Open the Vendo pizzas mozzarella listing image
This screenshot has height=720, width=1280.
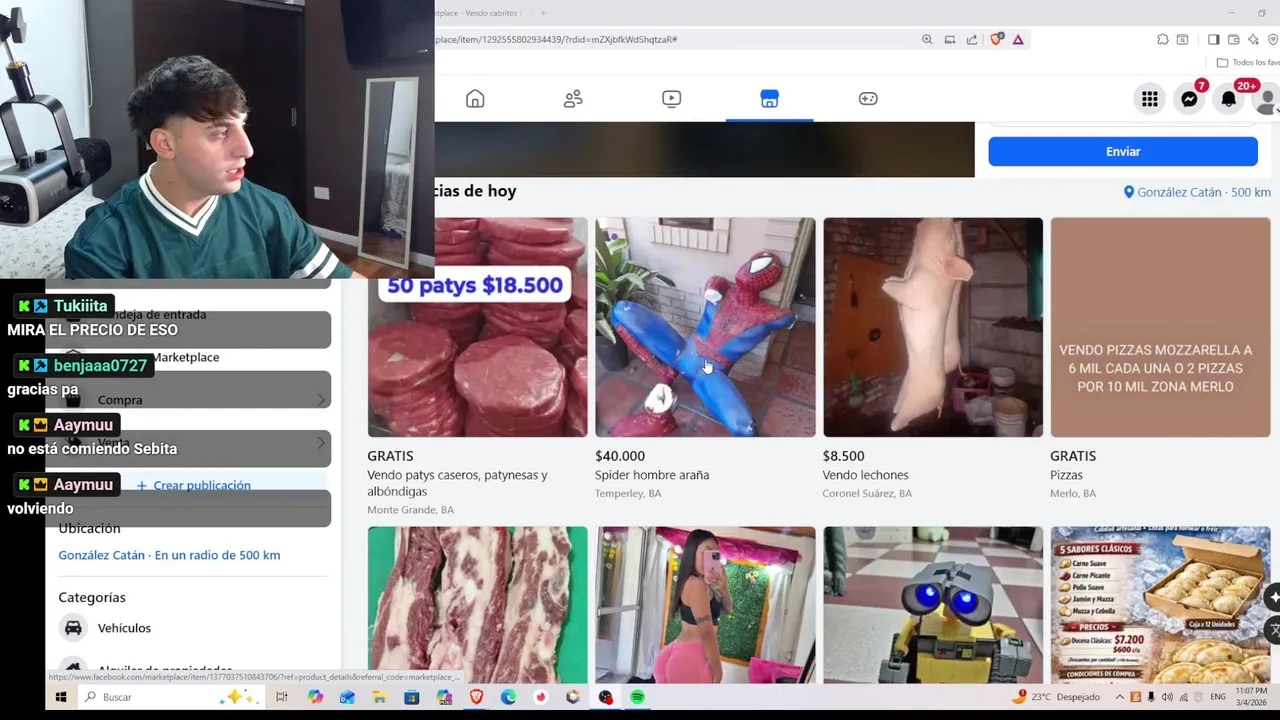1160,327
